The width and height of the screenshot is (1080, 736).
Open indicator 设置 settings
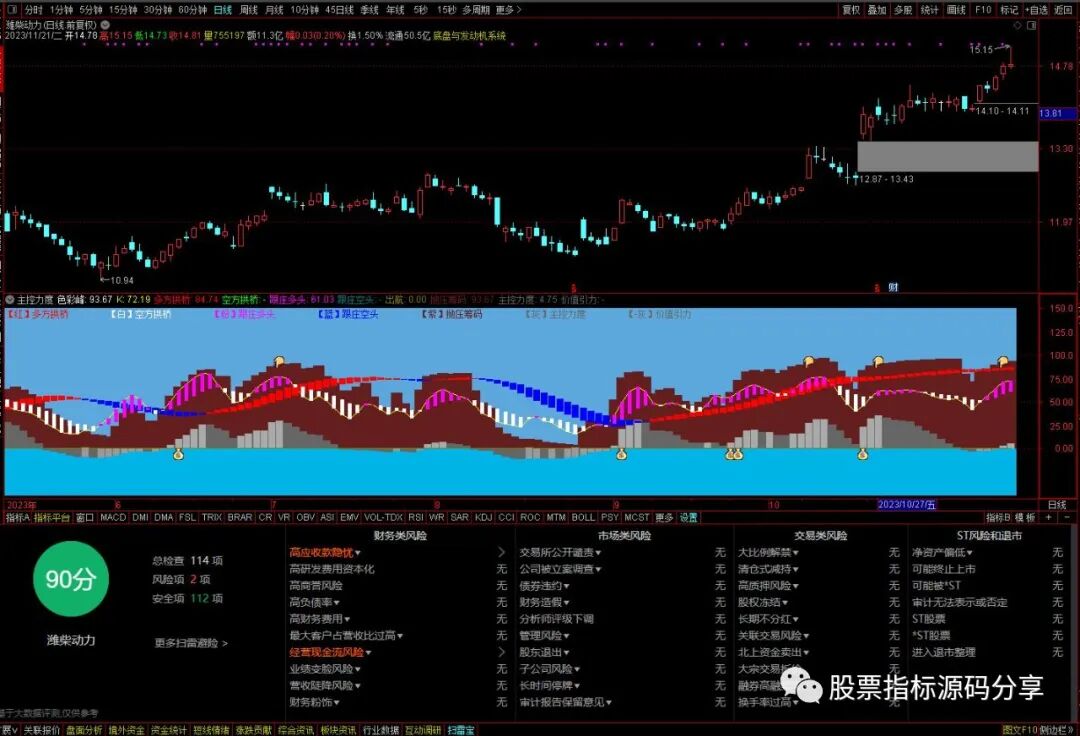coord(688,517)
